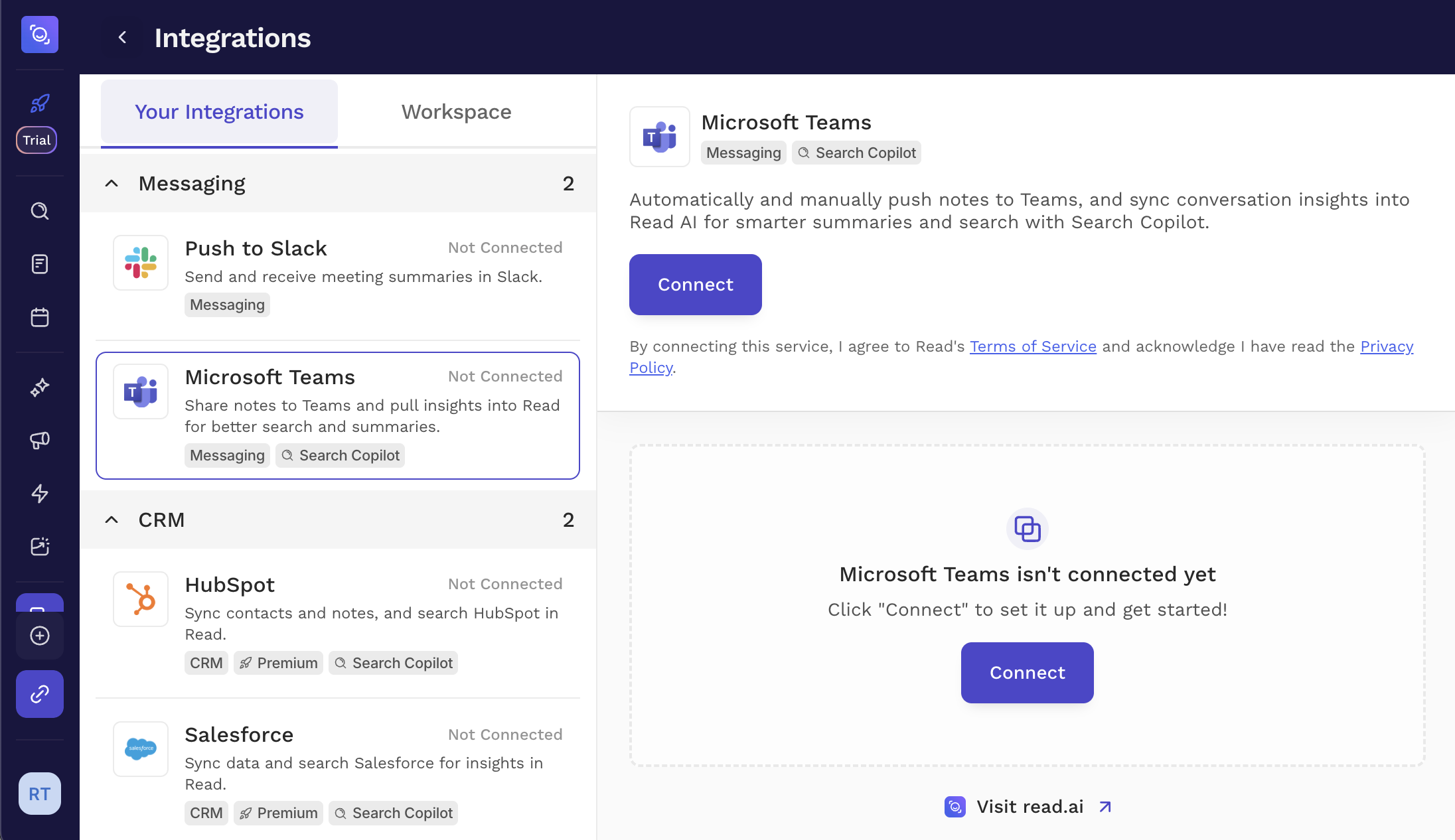Screen dimensions: 1455x840
Task: Select the Your Integrations tab
Action: (219, 112)
